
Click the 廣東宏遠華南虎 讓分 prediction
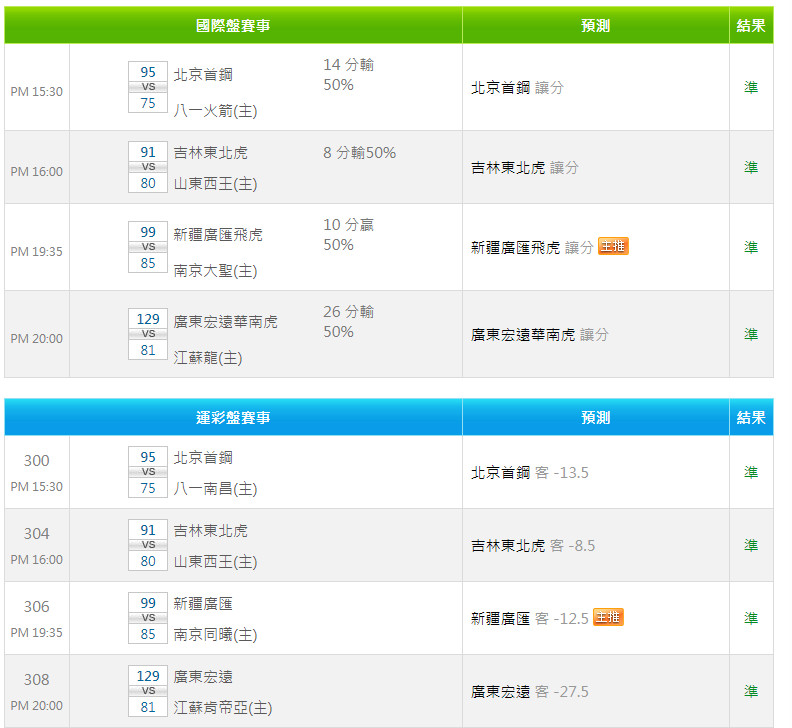click(540, 334)
